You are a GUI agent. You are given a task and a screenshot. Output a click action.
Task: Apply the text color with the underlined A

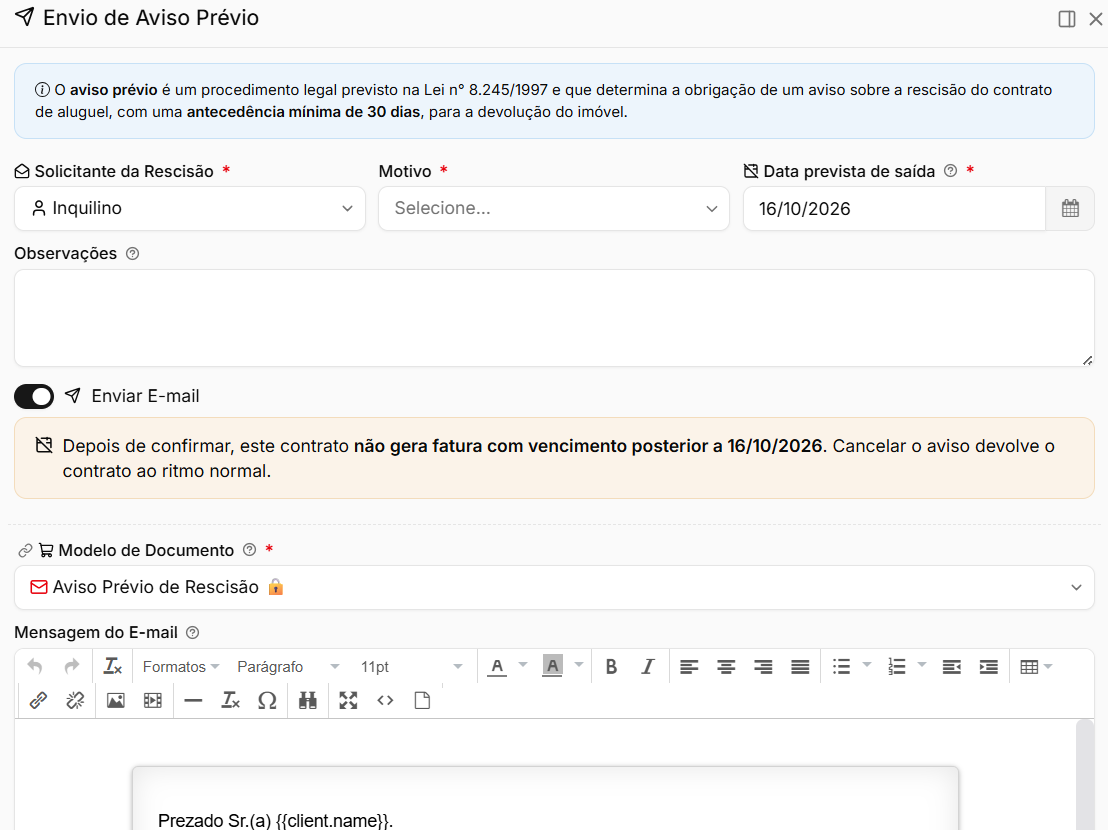tap(497, 667)
